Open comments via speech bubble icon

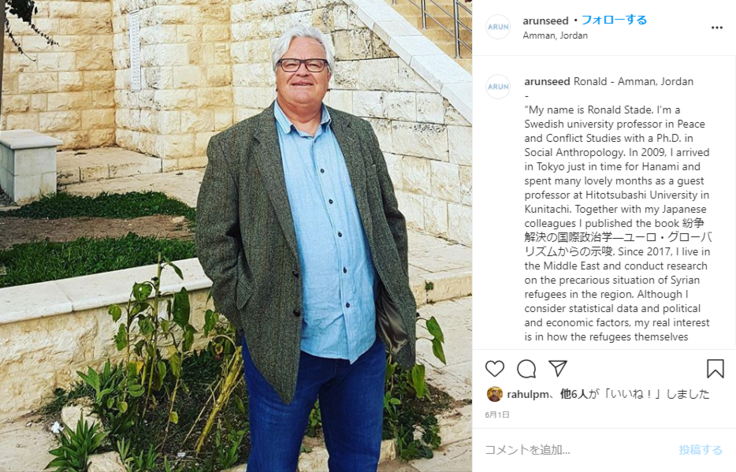coord(526,369)
